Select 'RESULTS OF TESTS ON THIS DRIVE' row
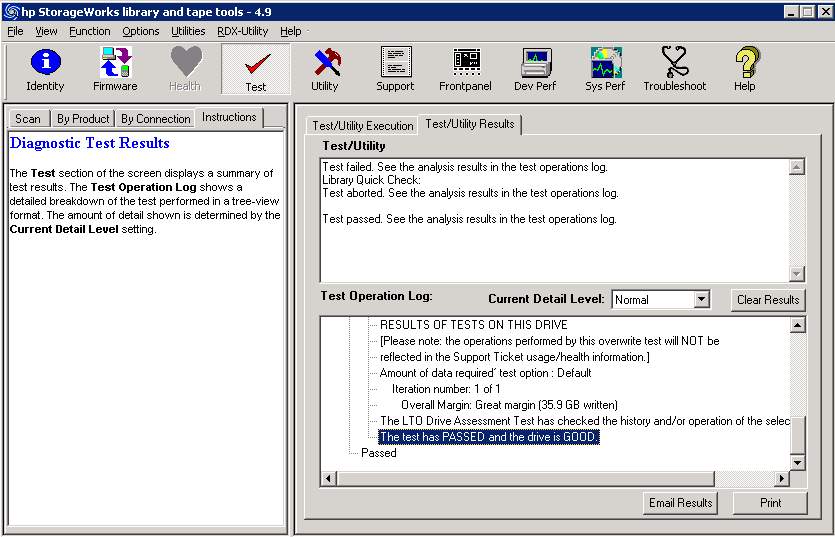 point(474,325)
